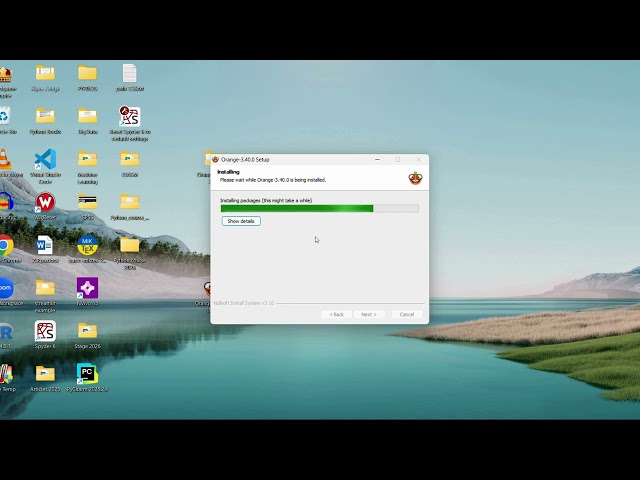Screen dimensions: 640x480
Task: Click the Orange mascot logo in dialog header
Action: 415,178
